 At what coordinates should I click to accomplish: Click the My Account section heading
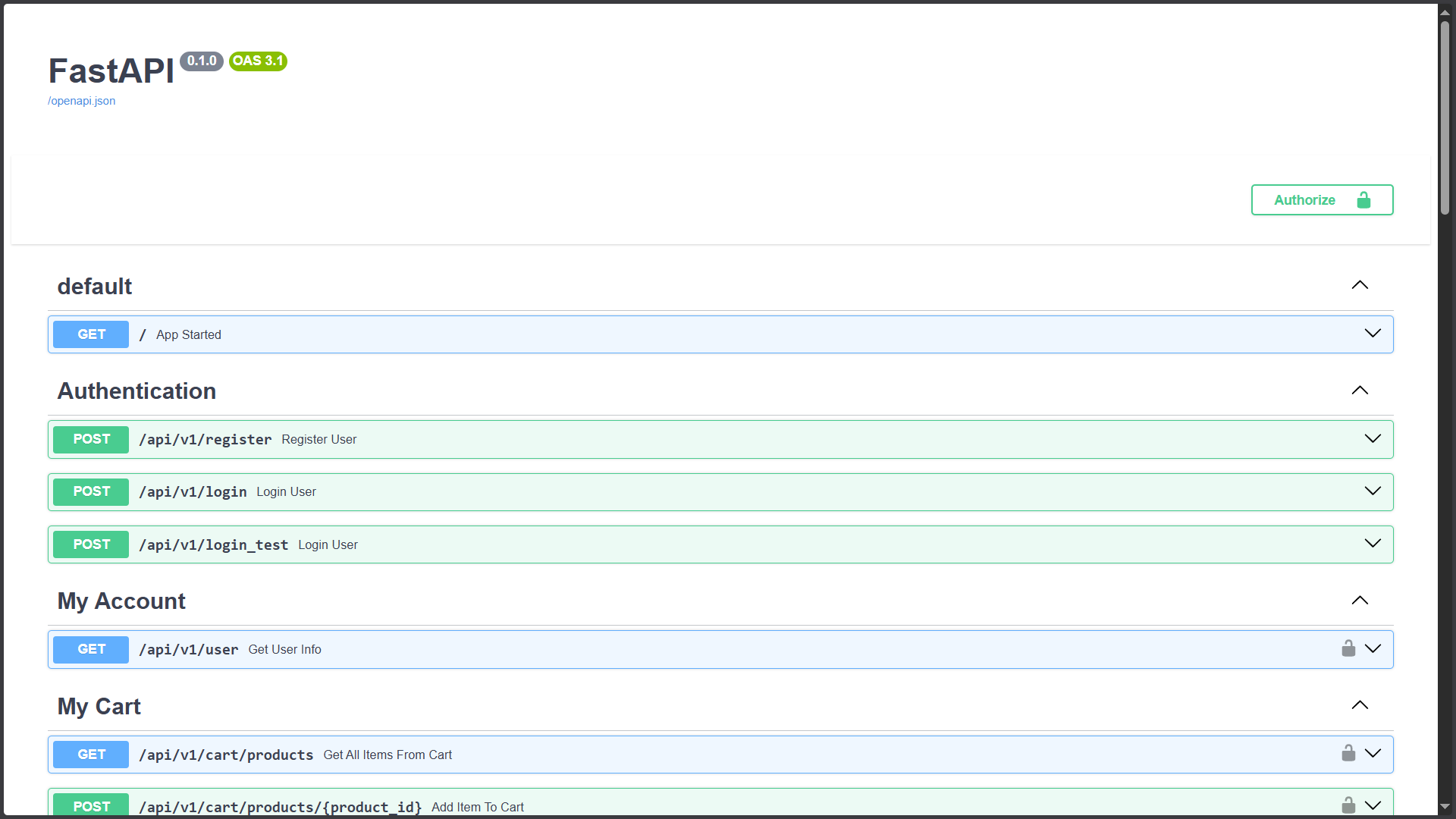point(121,601)
